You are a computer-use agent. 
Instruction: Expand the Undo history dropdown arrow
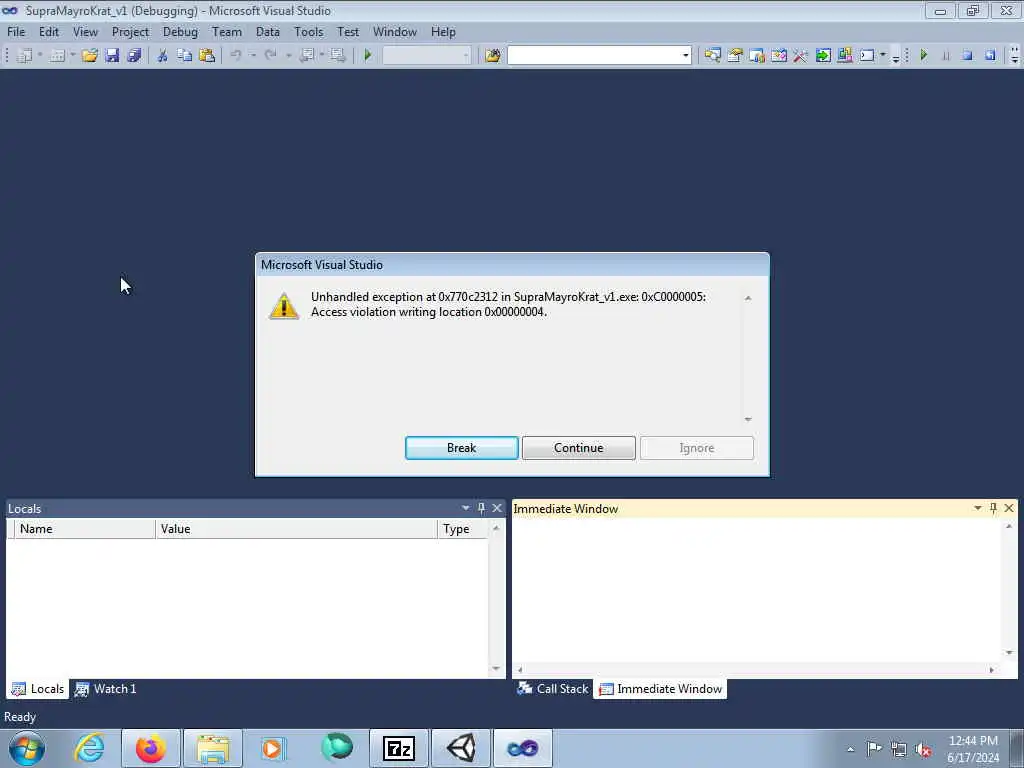[x=253, y=56]
